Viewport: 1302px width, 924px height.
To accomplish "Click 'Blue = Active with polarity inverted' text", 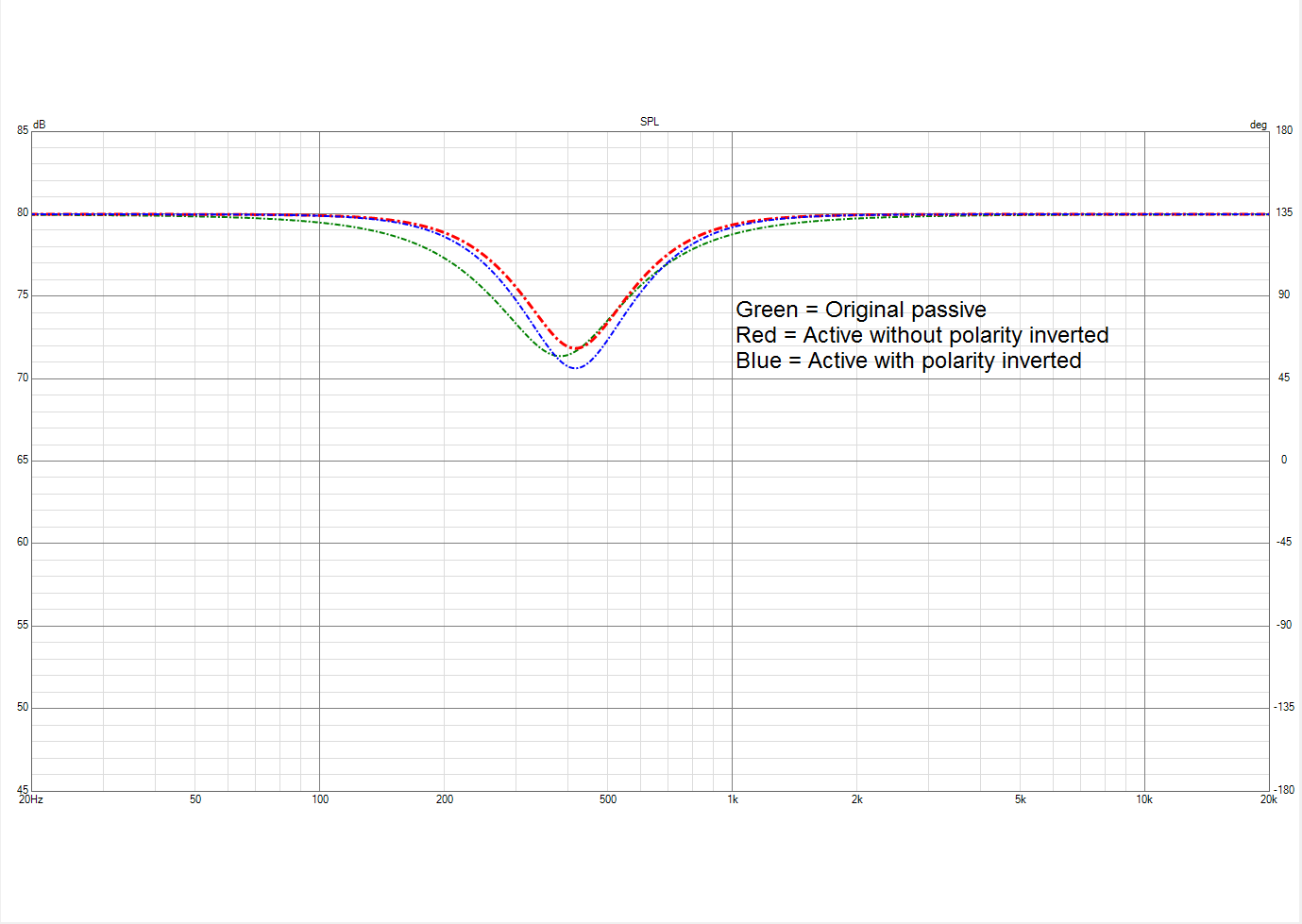I will (908, 361).
